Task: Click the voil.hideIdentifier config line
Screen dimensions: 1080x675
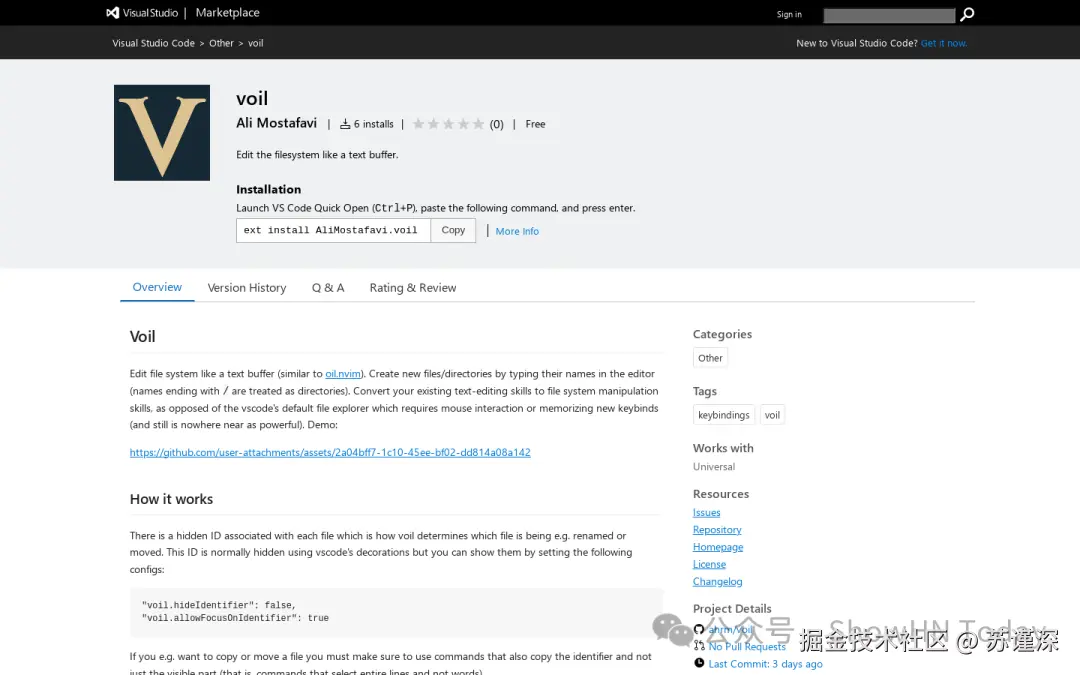Action: click(x=218, y=605)
